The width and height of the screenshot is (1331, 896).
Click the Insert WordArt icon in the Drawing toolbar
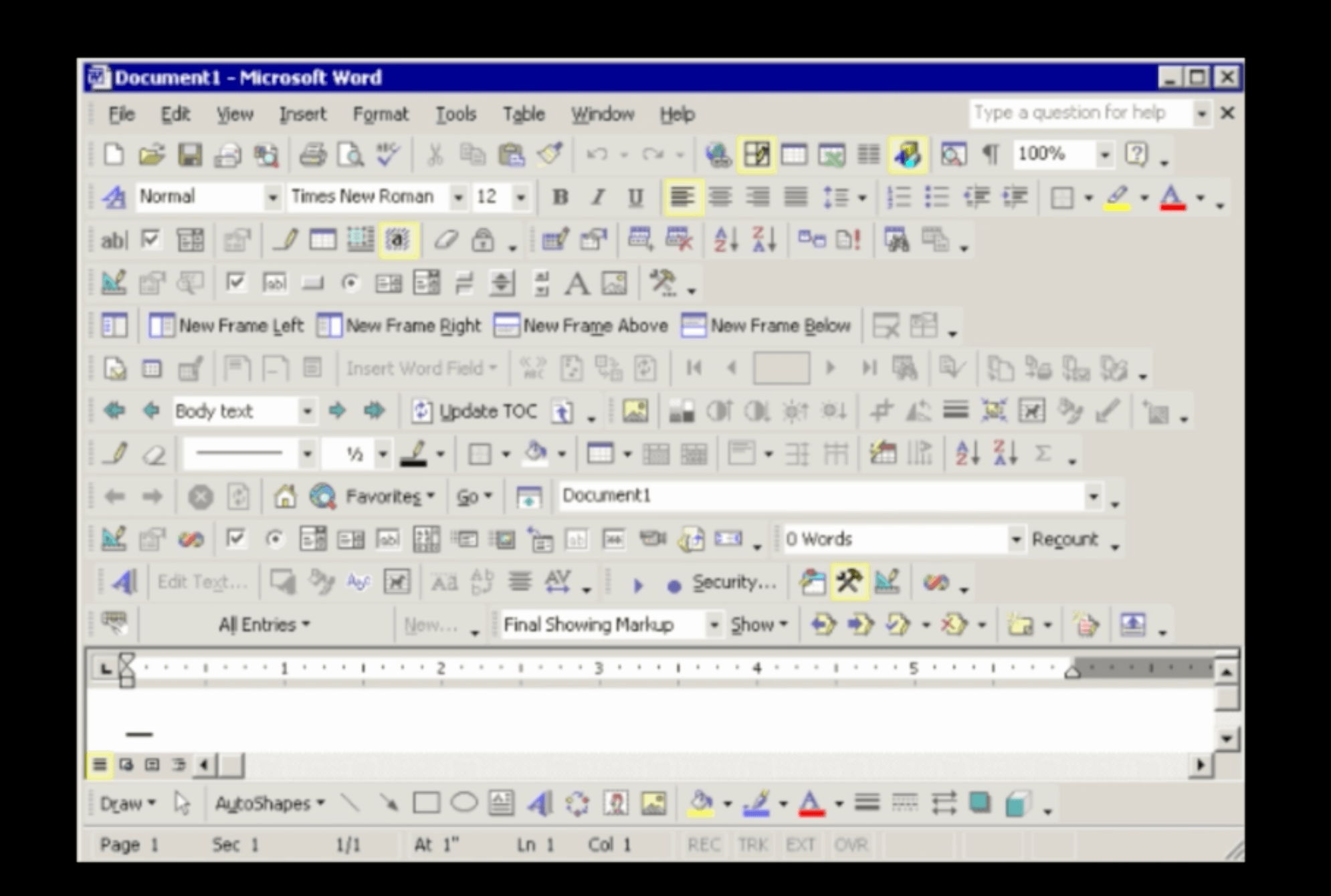(x=539, y=803)
